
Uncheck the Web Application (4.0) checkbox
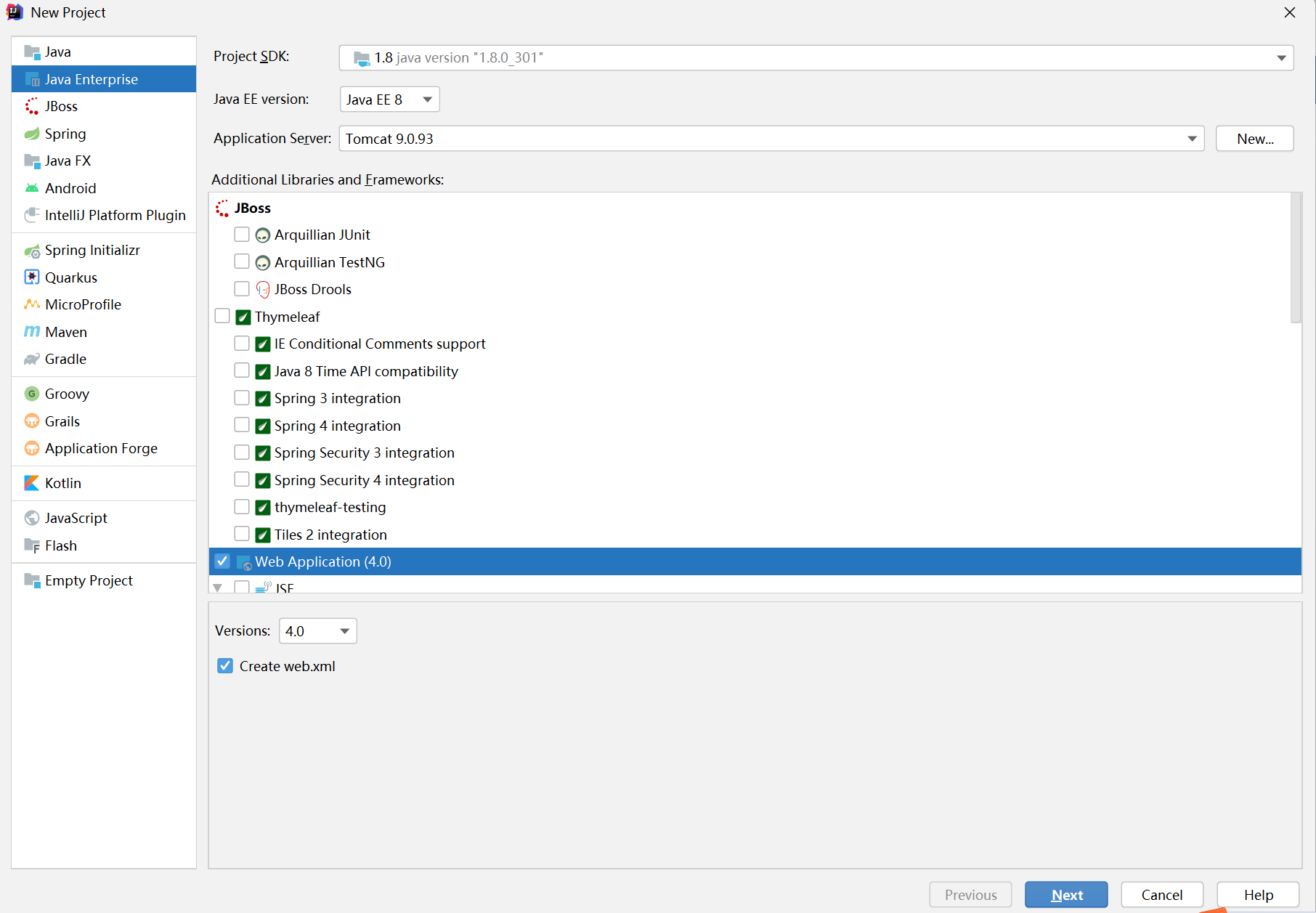point(222,561)
